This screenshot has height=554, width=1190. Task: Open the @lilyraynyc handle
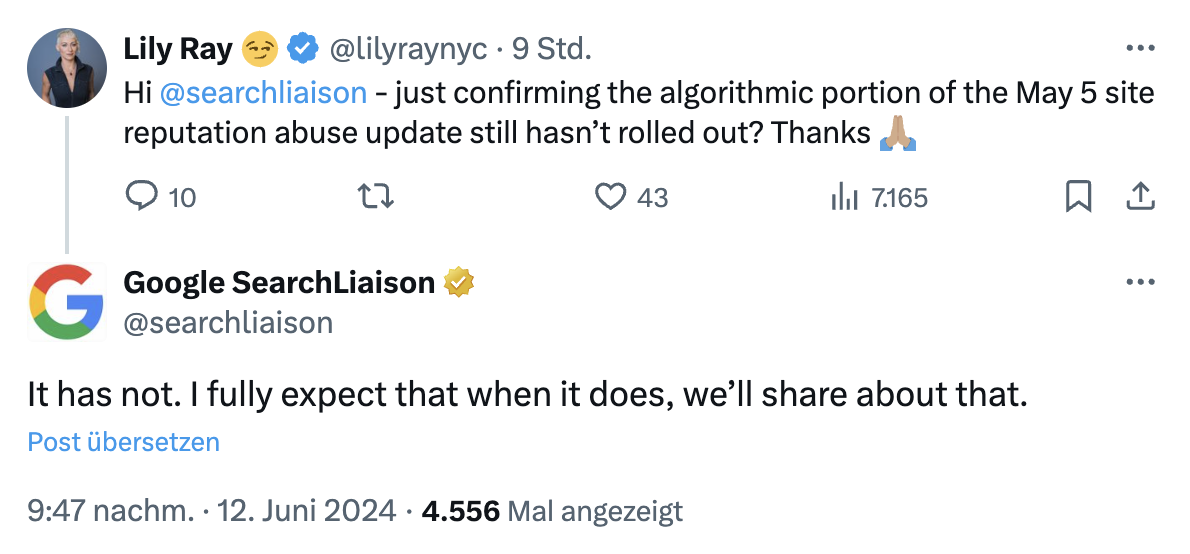tap(409, 47)
